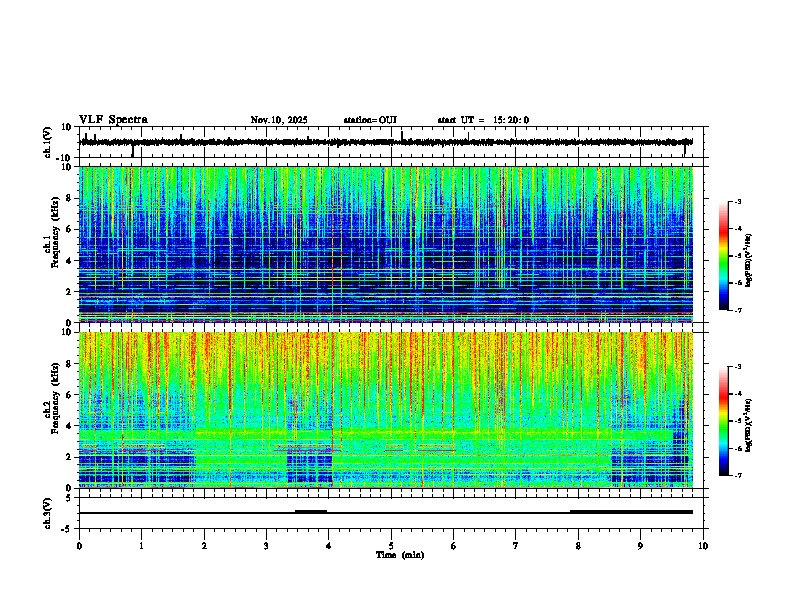
Task: Click the time axis tick label '5'
Action: 391,546
